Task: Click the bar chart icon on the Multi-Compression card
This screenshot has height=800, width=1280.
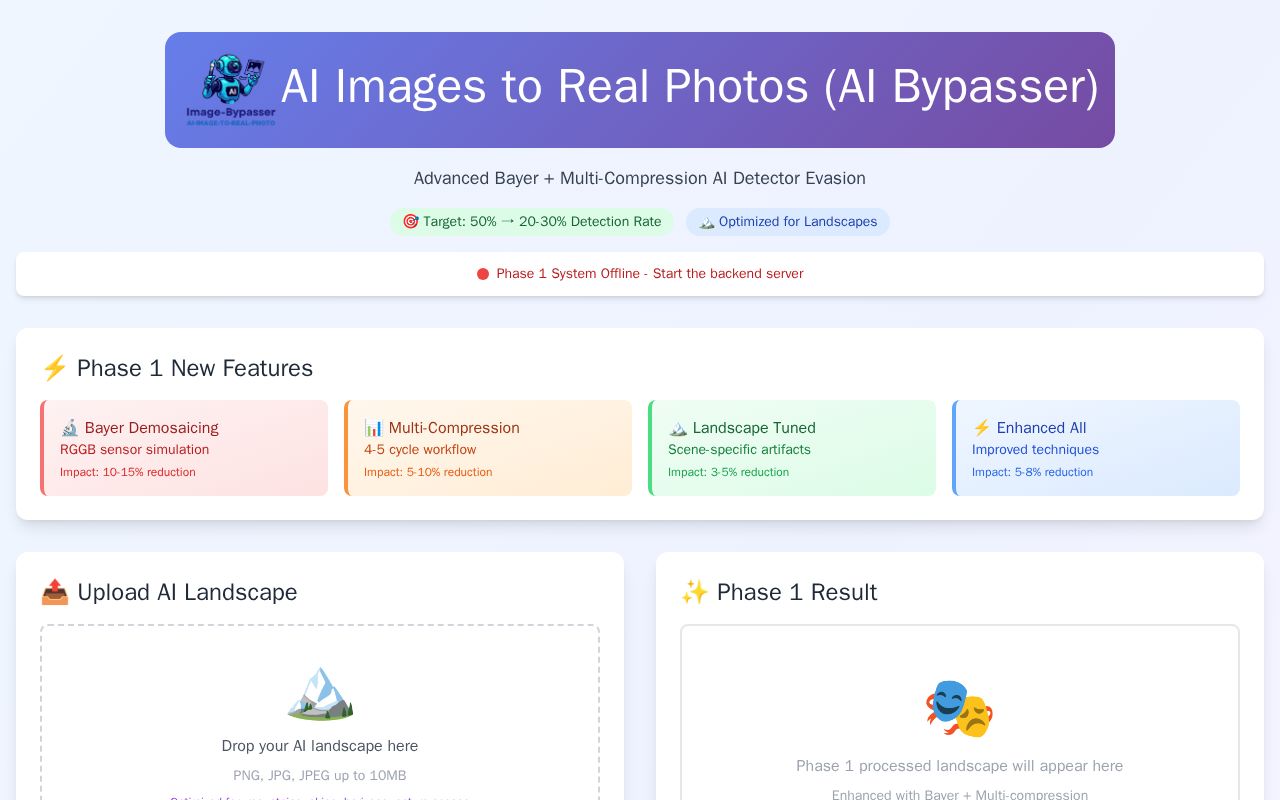Action: point(374,428)
